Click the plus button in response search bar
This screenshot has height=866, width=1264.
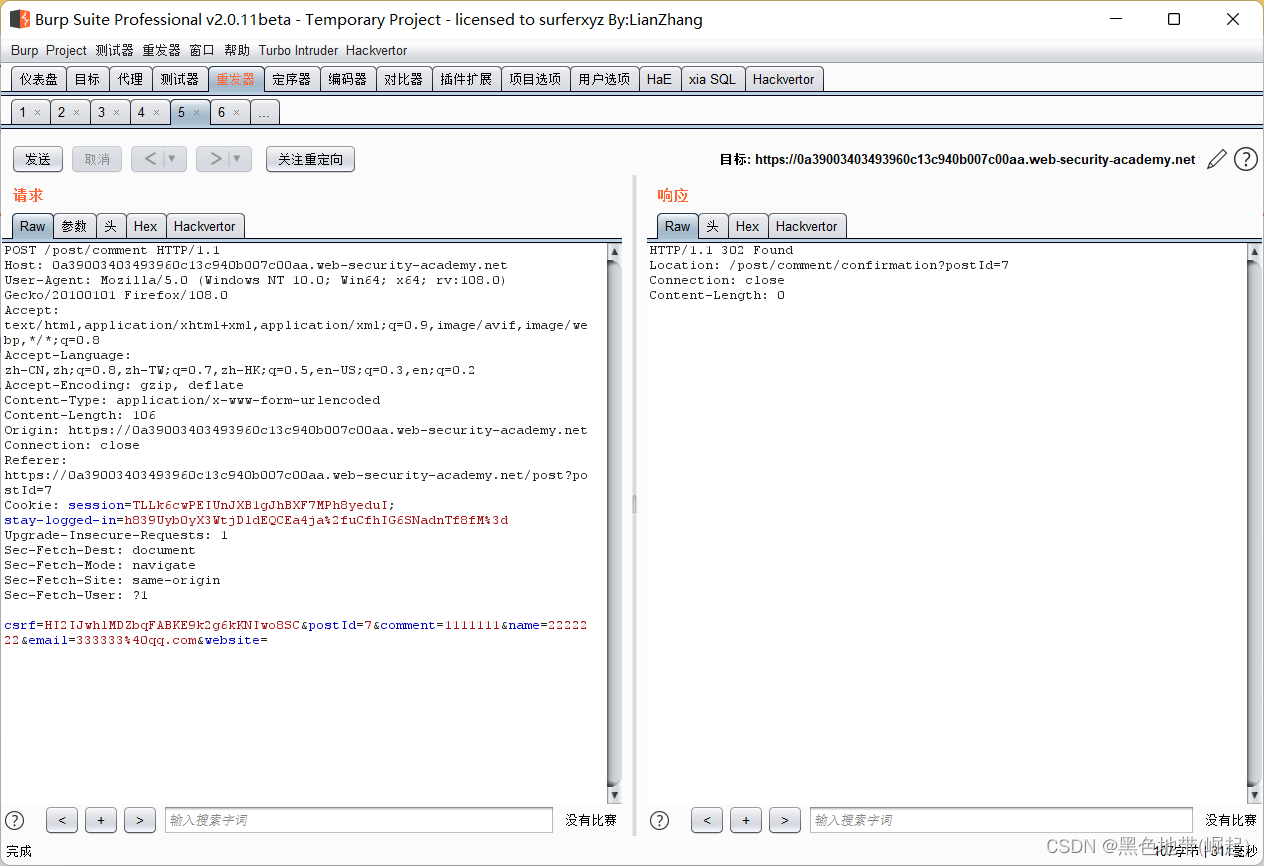click(x=746, y=820)
